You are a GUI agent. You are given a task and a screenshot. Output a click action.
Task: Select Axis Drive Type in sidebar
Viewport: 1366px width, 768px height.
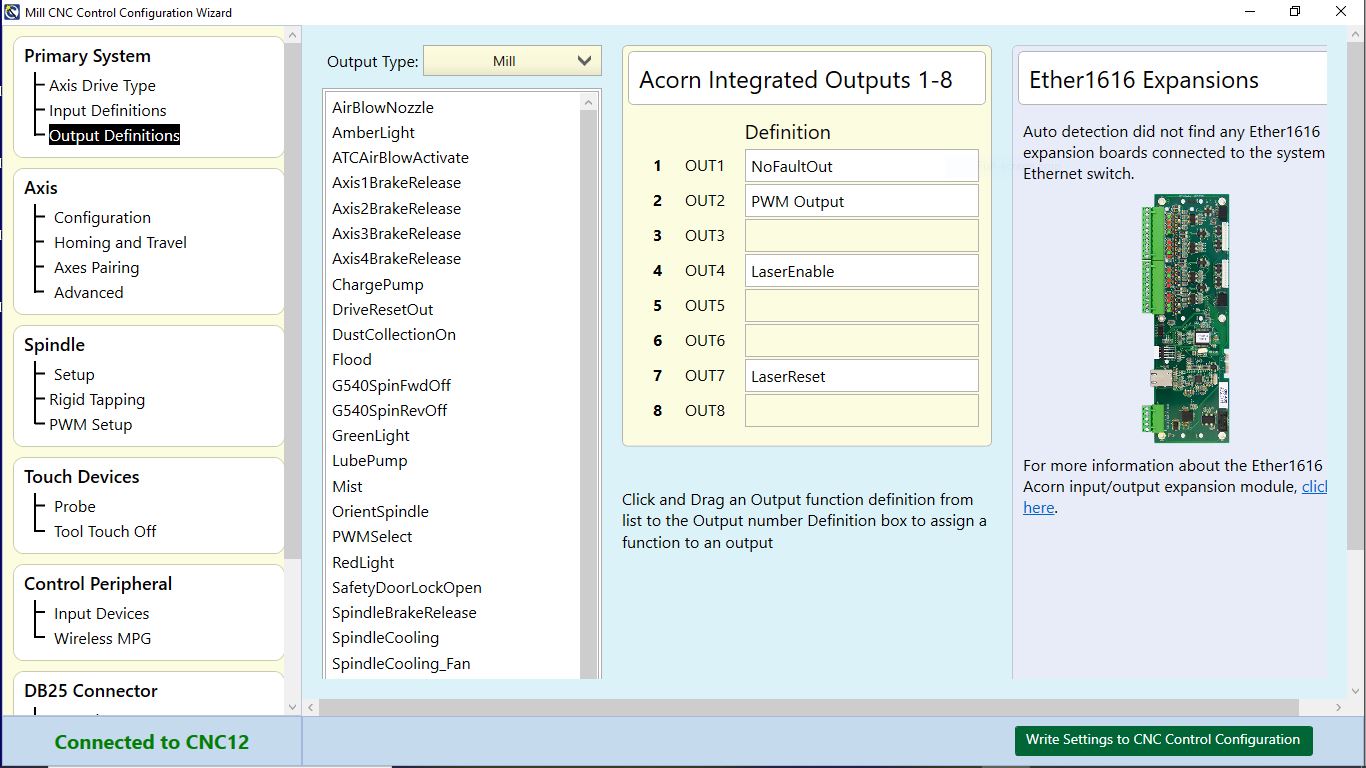tap(102, 85)
